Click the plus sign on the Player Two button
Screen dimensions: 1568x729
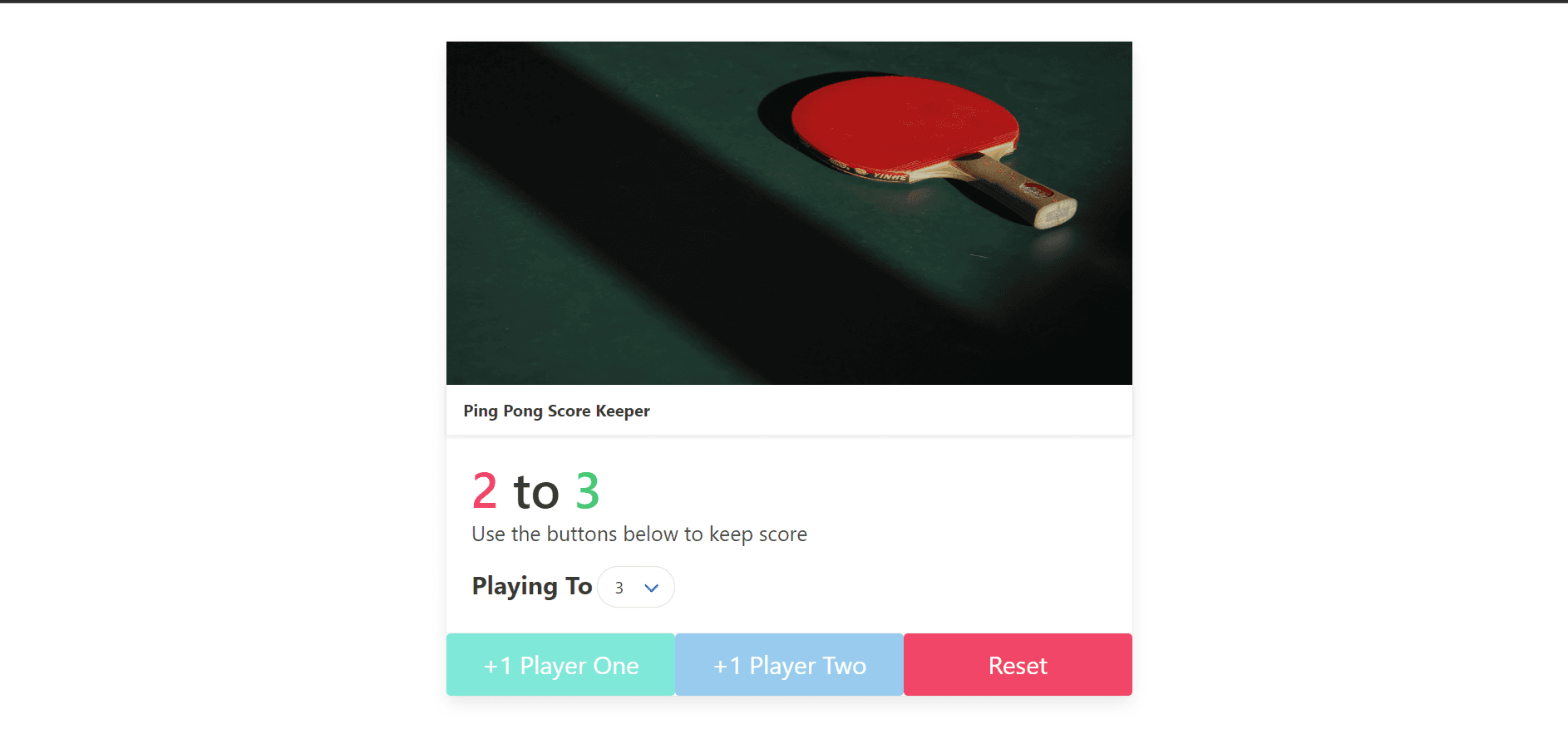click(720, 667)
